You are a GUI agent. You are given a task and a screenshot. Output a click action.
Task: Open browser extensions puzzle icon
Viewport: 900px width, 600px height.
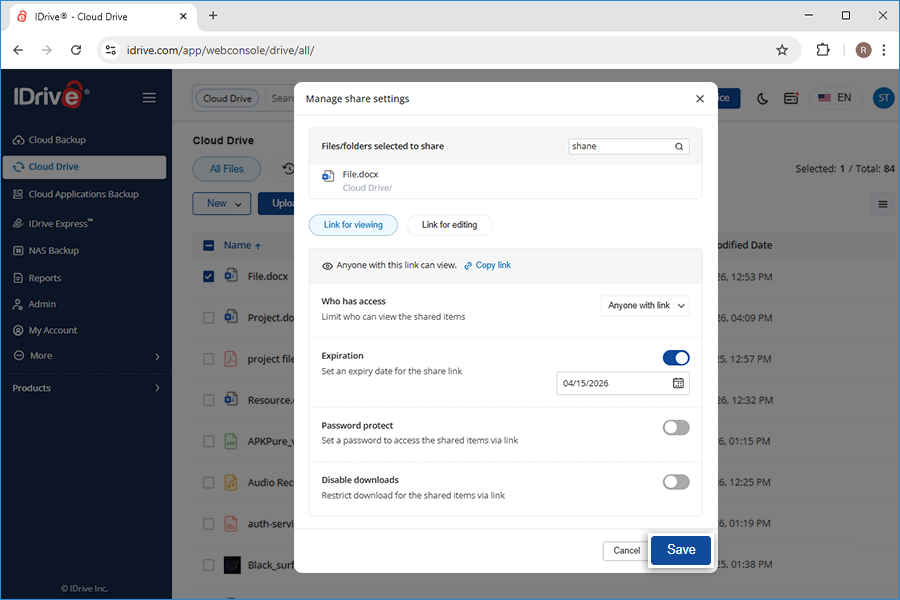823,50
